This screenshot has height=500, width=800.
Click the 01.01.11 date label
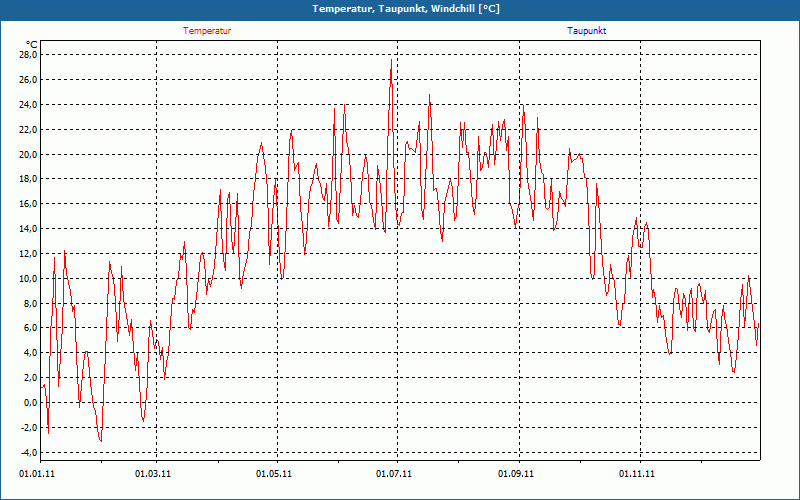point(37,474)
